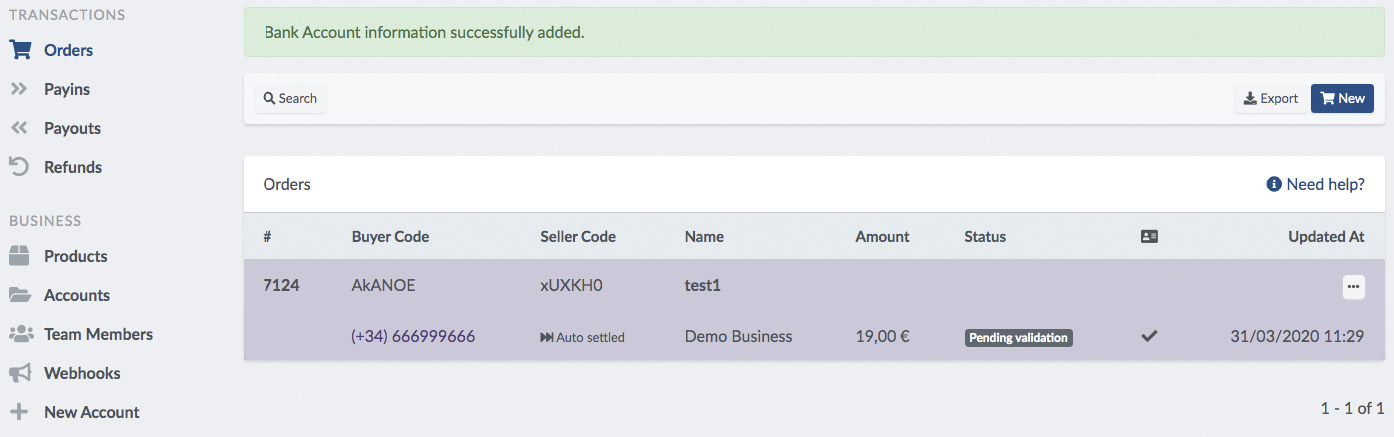Viewport: 1394px width, 437px height.
Task: Click the Pending validation status badge
Action: tap(1019, 338)
